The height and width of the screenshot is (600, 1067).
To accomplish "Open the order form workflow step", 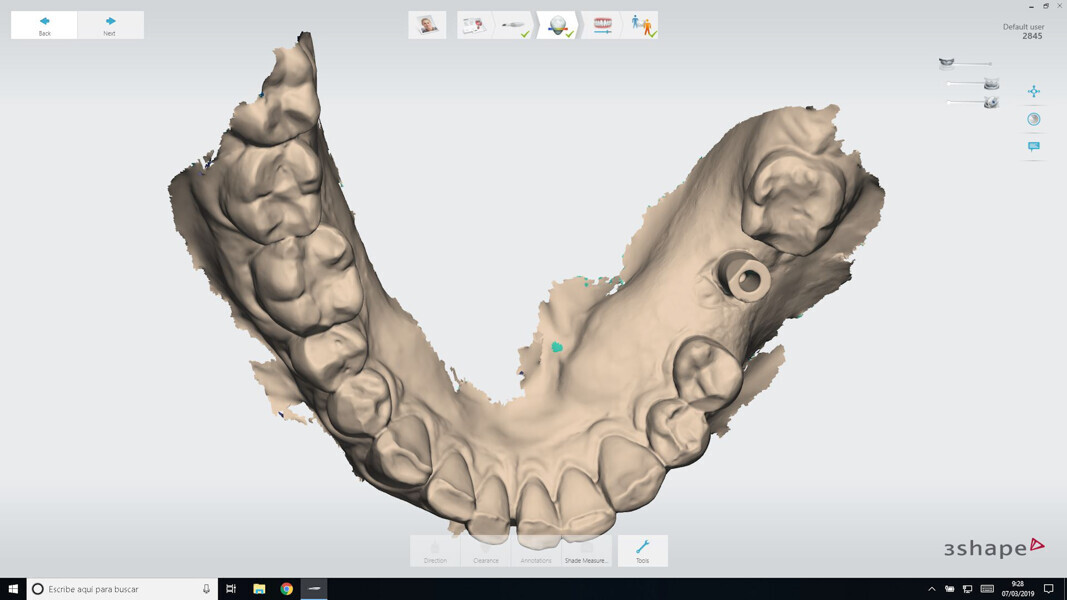I will pos(473,25).
